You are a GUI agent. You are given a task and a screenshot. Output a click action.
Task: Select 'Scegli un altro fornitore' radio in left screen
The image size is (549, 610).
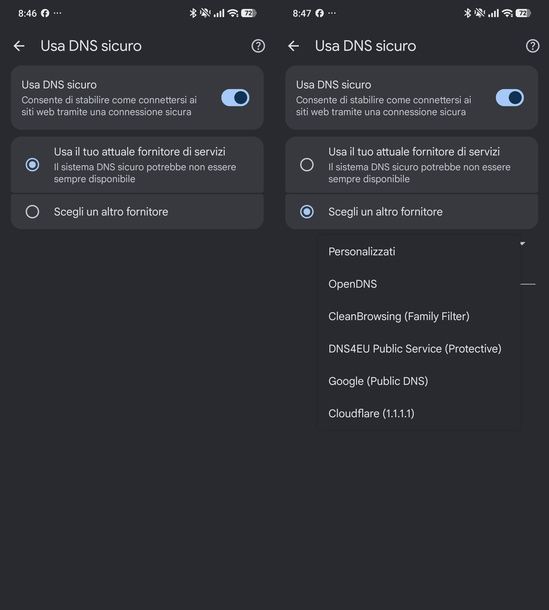[x=32, y=212]
